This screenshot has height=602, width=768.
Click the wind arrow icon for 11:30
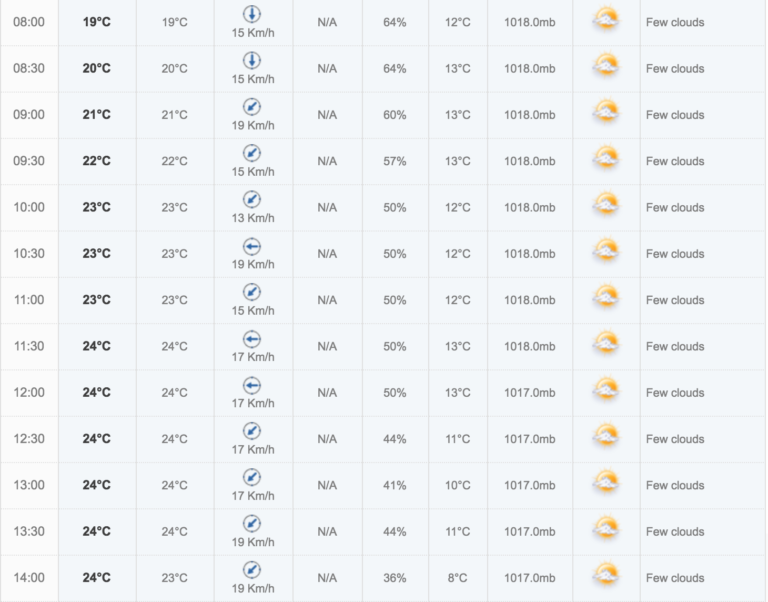pyautogui.click(x=252, y=338)
